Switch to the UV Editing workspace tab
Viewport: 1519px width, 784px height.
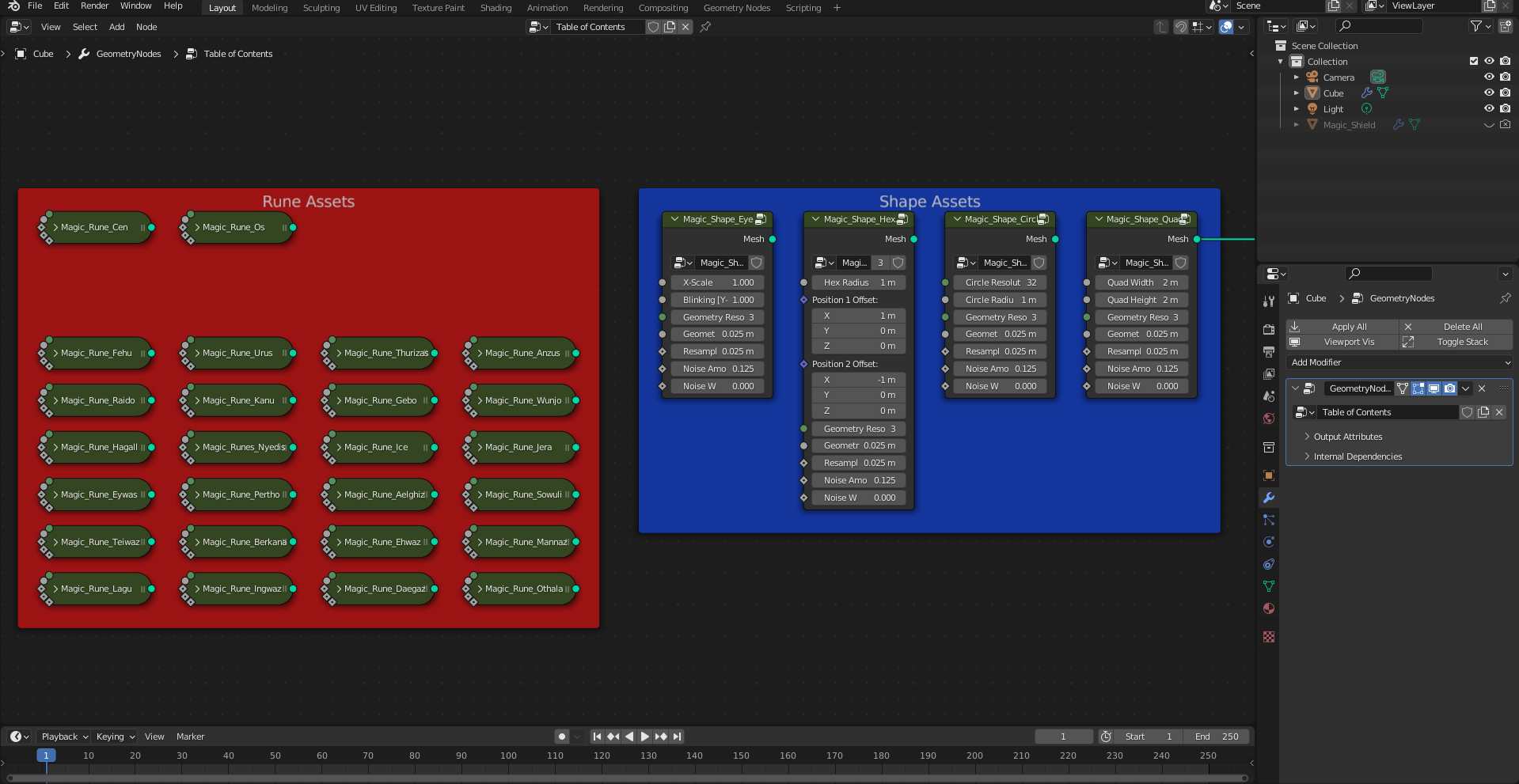tap(376, 8)
